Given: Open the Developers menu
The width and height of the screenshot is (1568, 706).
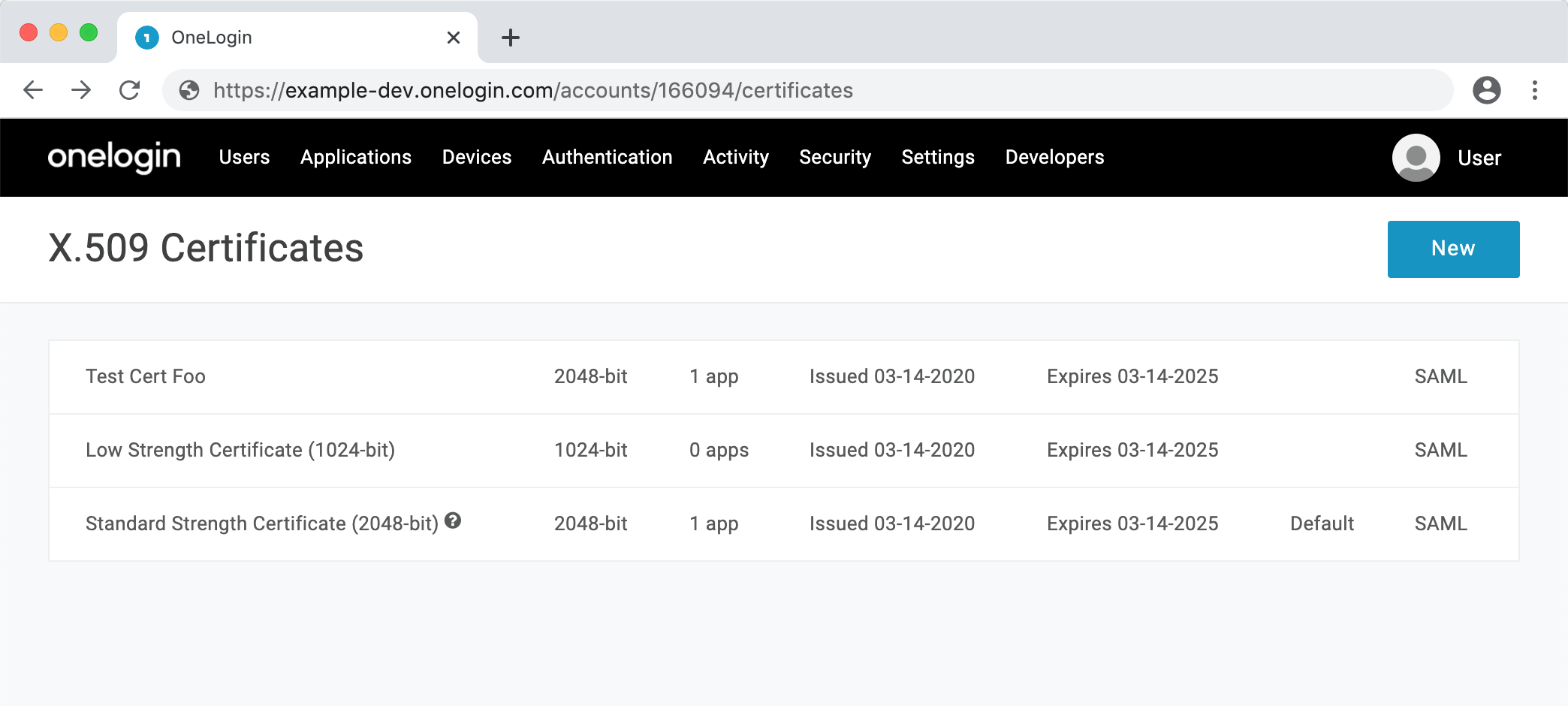Looking at the screenshot, I should click(x=1055, y=157).
